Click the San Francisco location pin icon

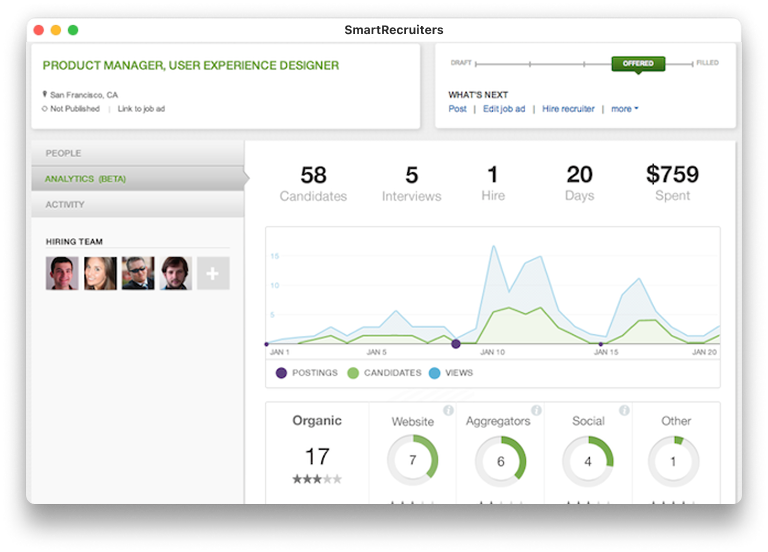(45, 94)
